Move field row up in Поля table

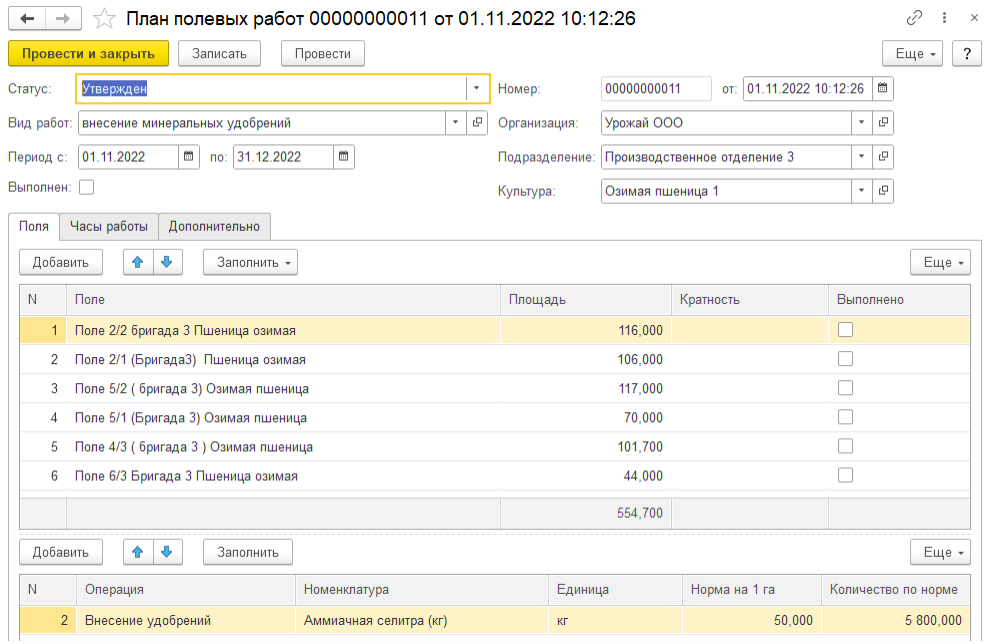138,262
